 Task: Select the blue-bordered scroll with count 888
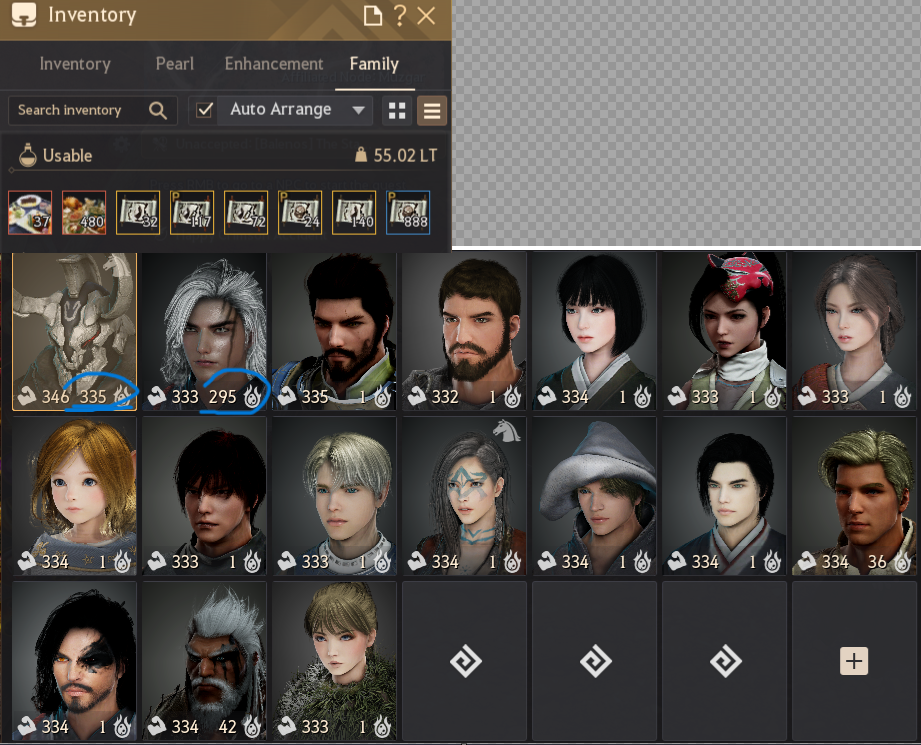[408, 213]
